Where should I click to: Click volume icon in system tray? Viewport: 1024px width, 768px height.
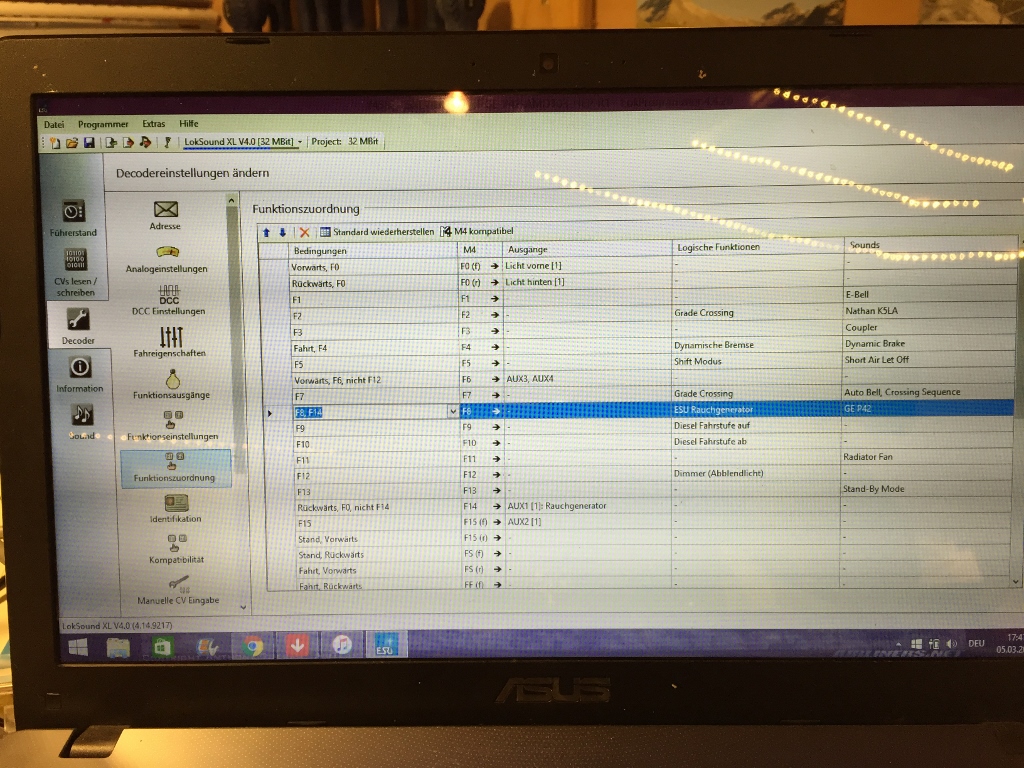click(952, 644)
